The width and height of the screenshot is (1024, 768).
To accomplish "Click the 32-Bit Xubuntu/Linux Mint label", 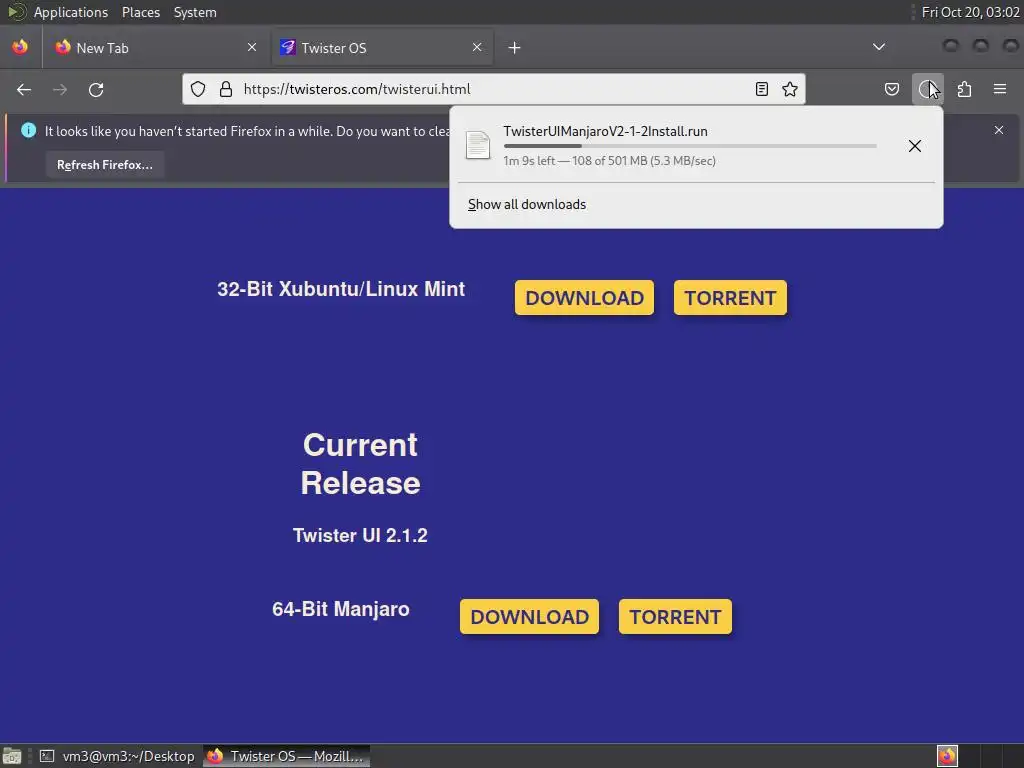I will point(341,289).
